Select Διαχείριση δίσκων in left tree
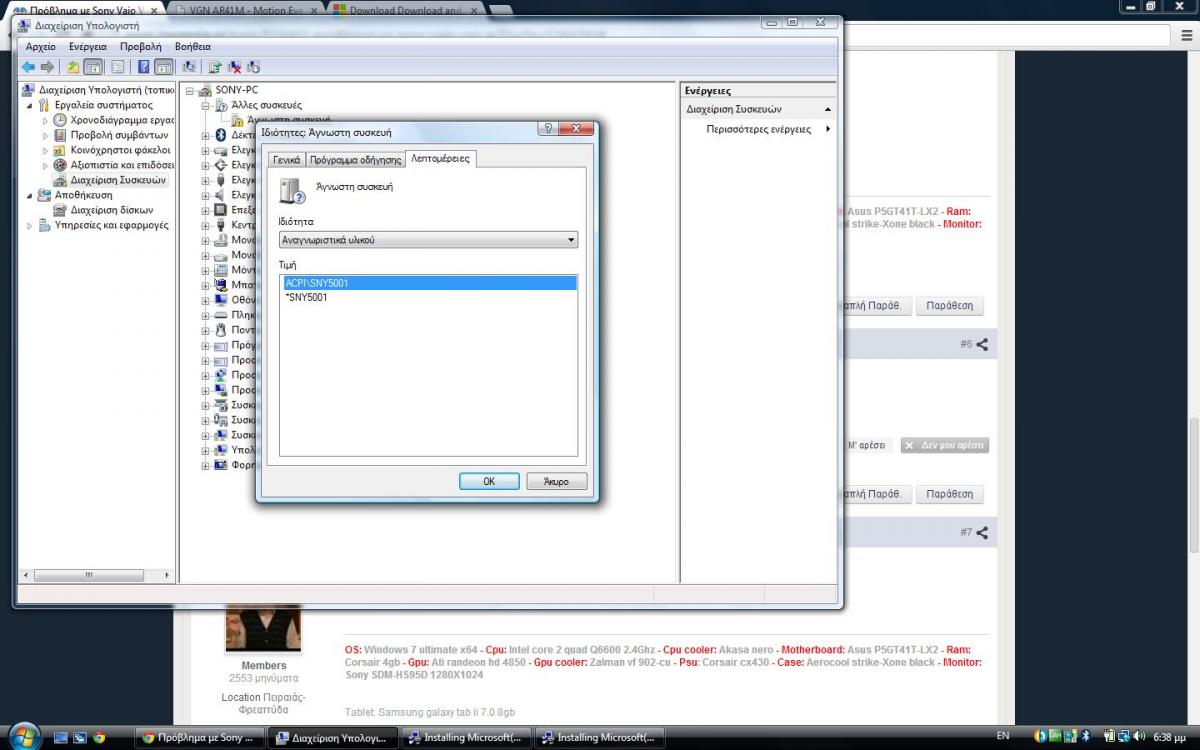The height and width of the screenshot is (750, 1200). pos(111,210)
